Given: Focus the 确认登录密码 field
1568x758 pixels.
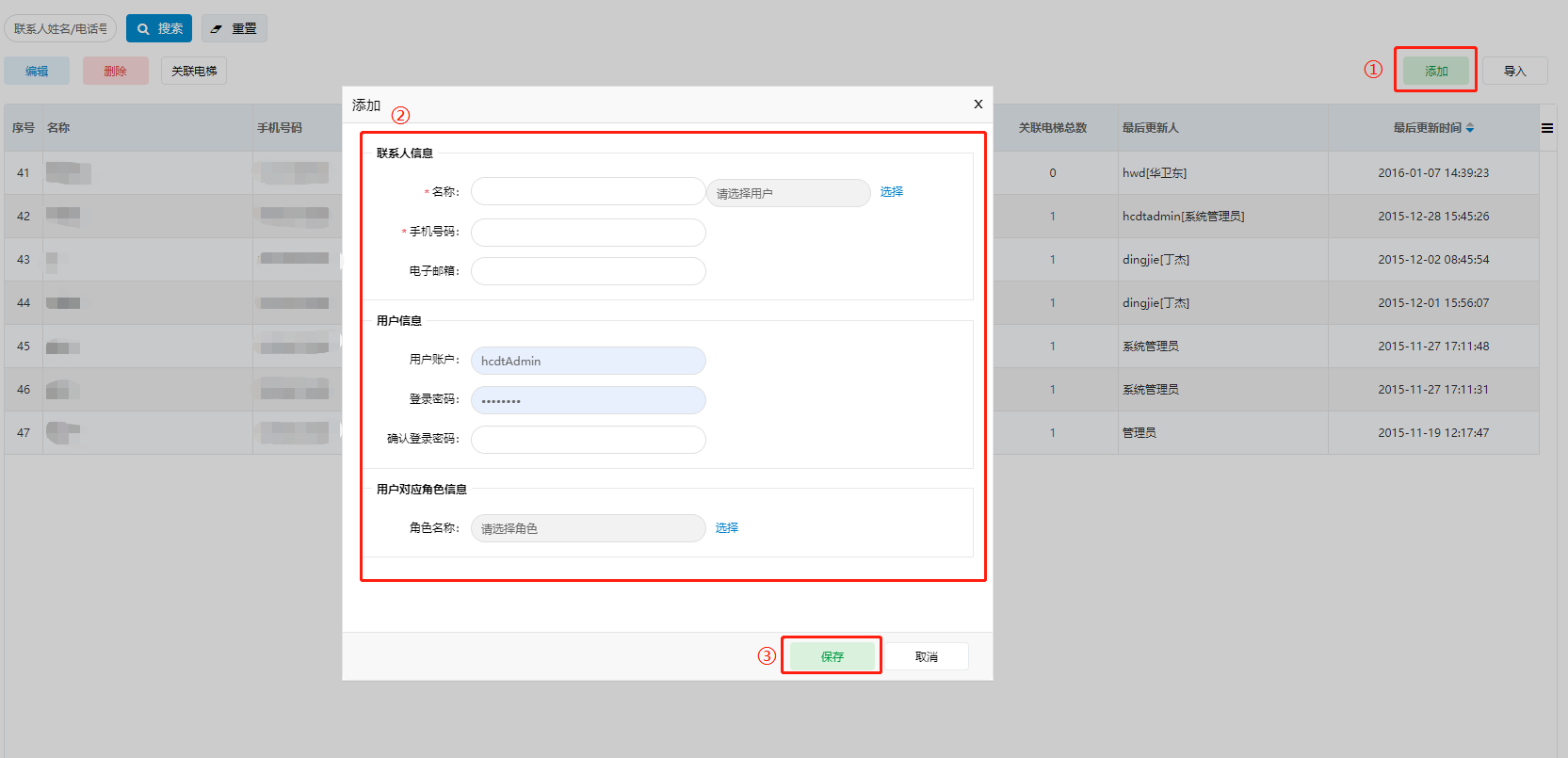Looking at the screenshot, I should (589, 440).
